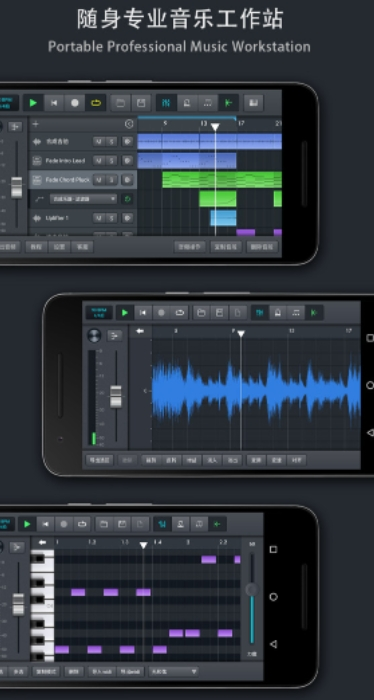Toggle the metronome on the top phone

tap(187, 103)
